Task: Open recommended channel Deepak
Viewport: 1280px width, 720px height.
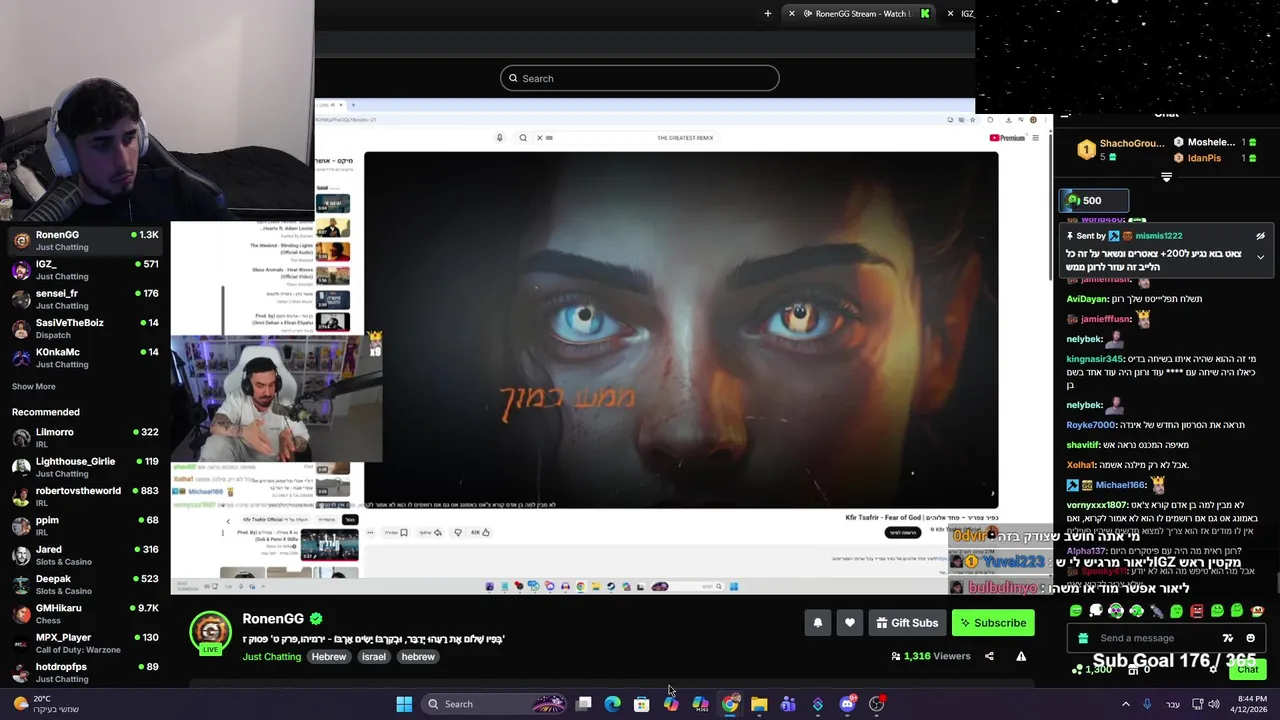Action: click(85, 584)
